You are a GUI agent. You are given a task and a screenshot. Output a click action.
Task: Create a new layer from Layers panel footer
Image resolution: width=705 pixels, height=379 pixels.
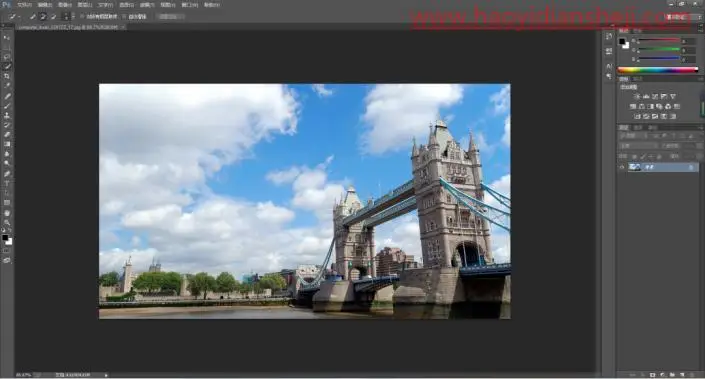click(682, 375)
